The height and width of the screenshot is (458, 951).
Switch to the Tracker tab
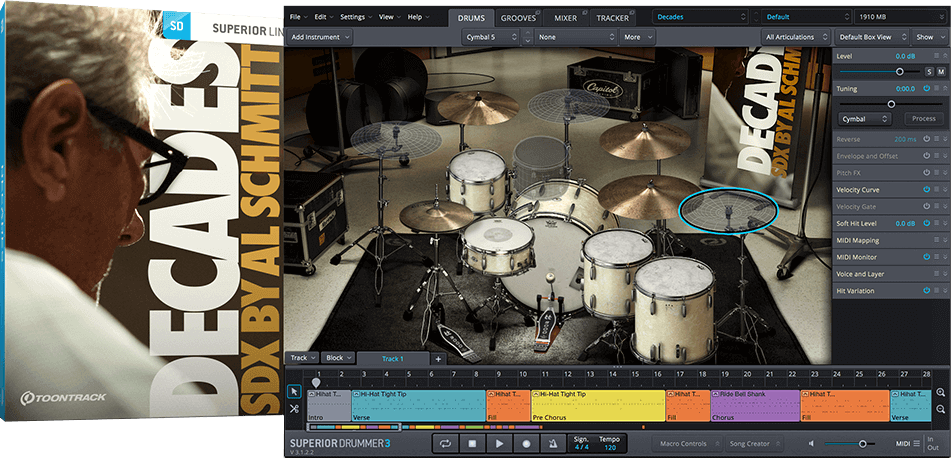613,18
